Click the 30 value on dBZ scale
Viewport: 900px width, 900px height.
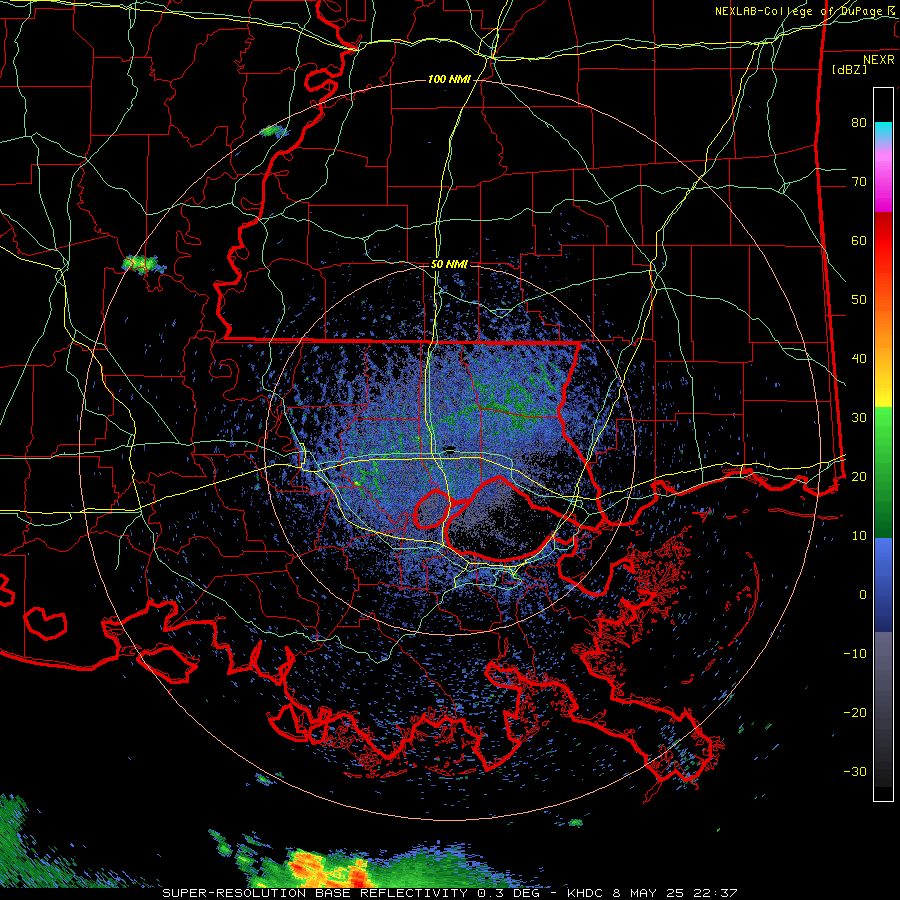coord(859,418)
